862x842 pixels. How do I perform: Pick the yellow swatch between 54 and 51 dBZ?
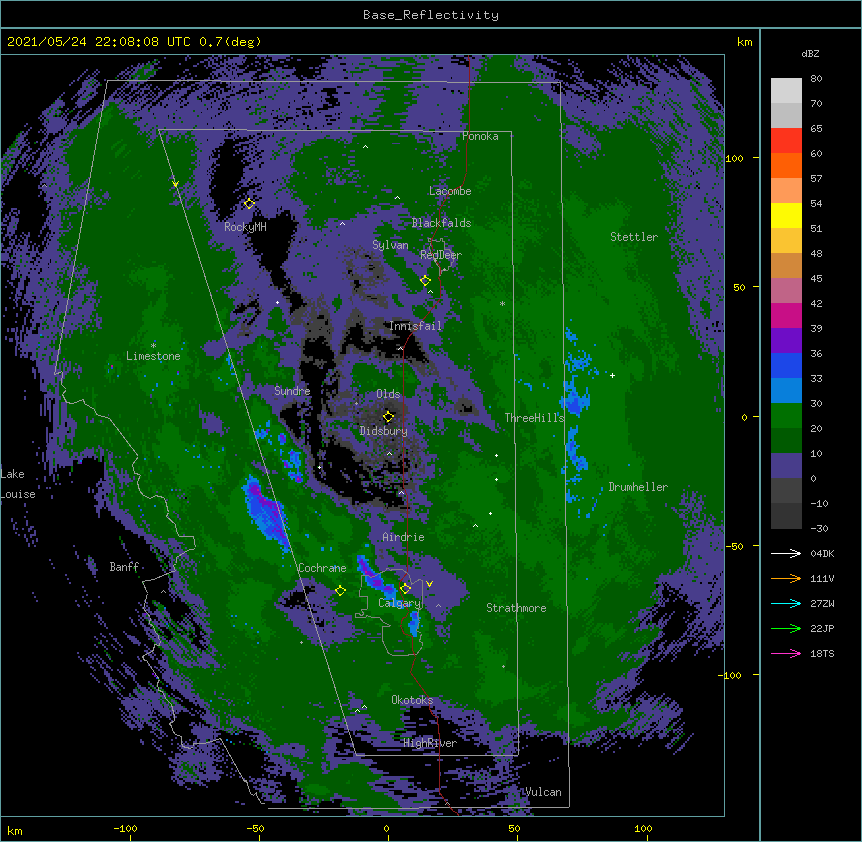click(x=786, y=215)
